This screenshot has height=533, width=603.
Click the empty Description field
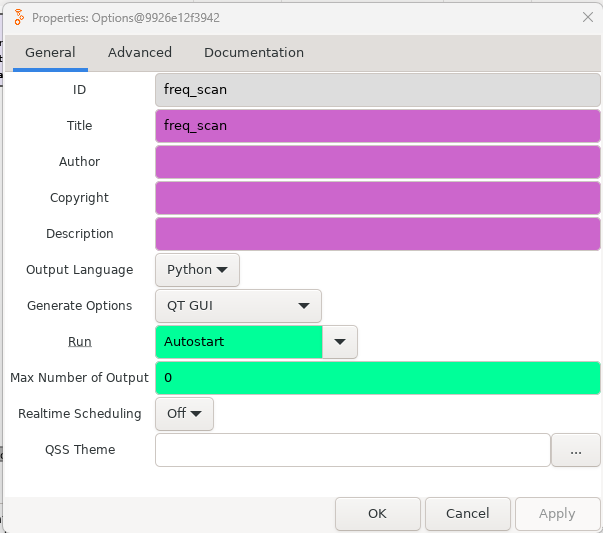point(378,234)
